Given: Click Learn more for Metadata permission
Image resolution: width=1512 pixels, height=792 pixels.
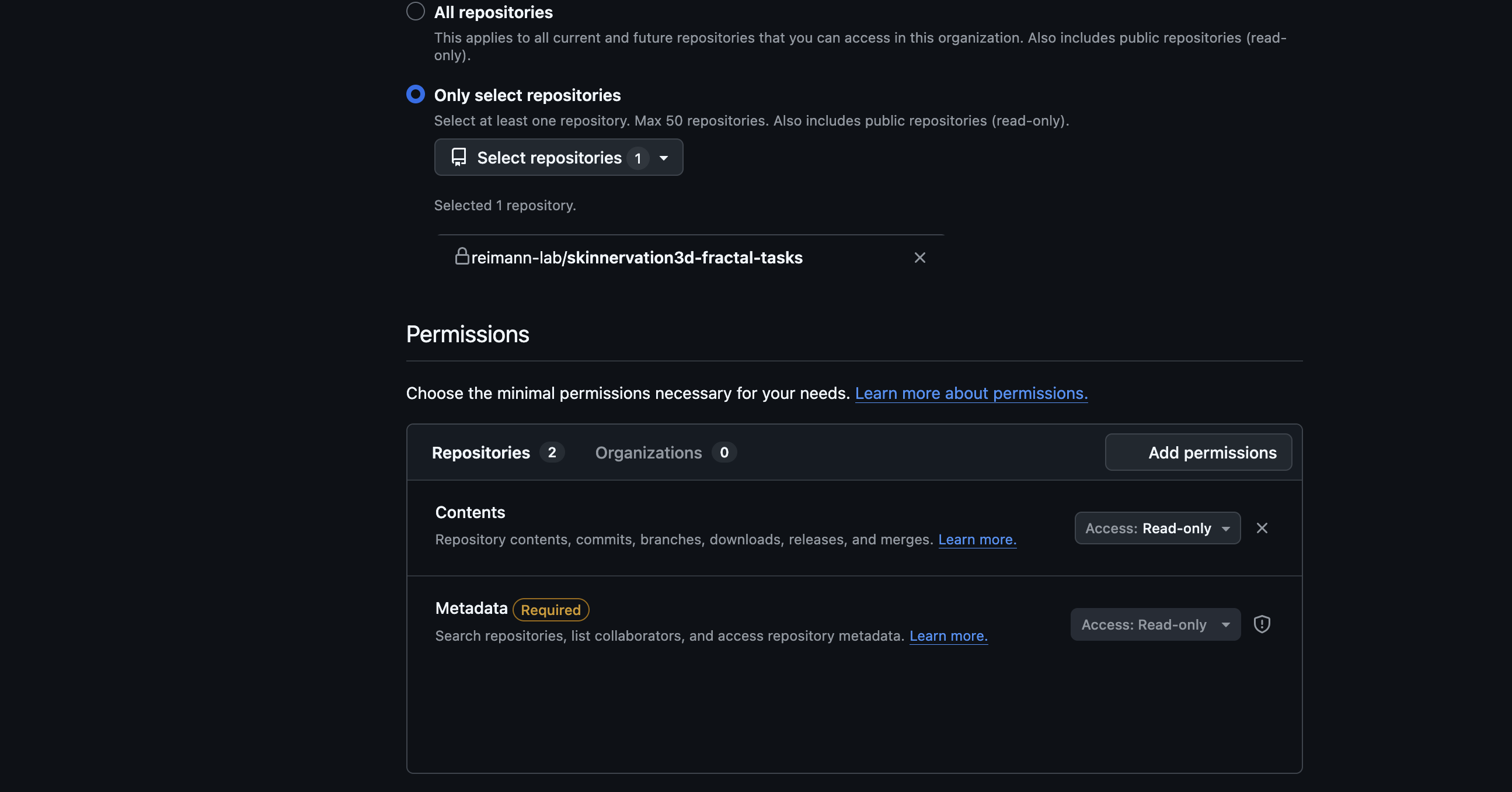Looking at the screenshot, I should pyautogui.click(x=948, y=636).
